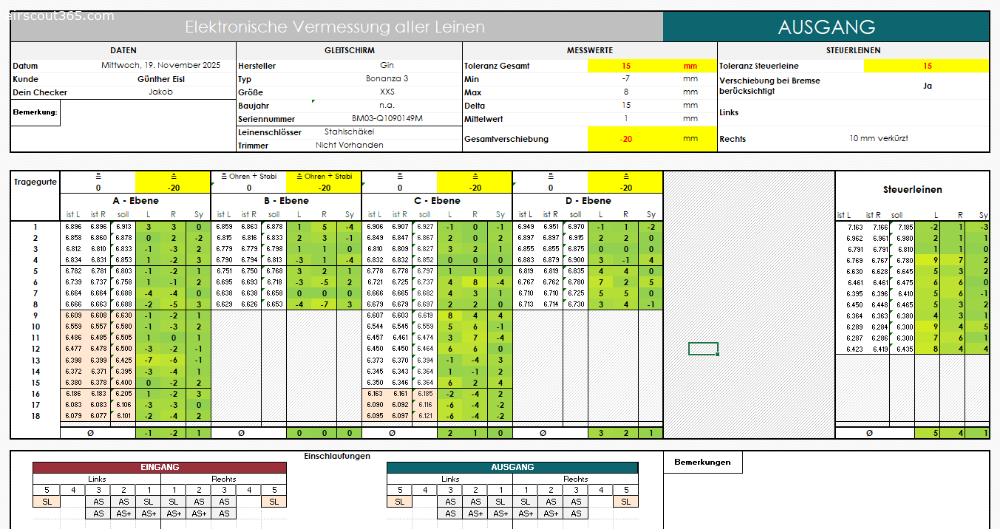Click the Typ field 'Bonanza 3'
Image resolution: width=1000 pixels, height=529 pixels.
click(387, 78)
